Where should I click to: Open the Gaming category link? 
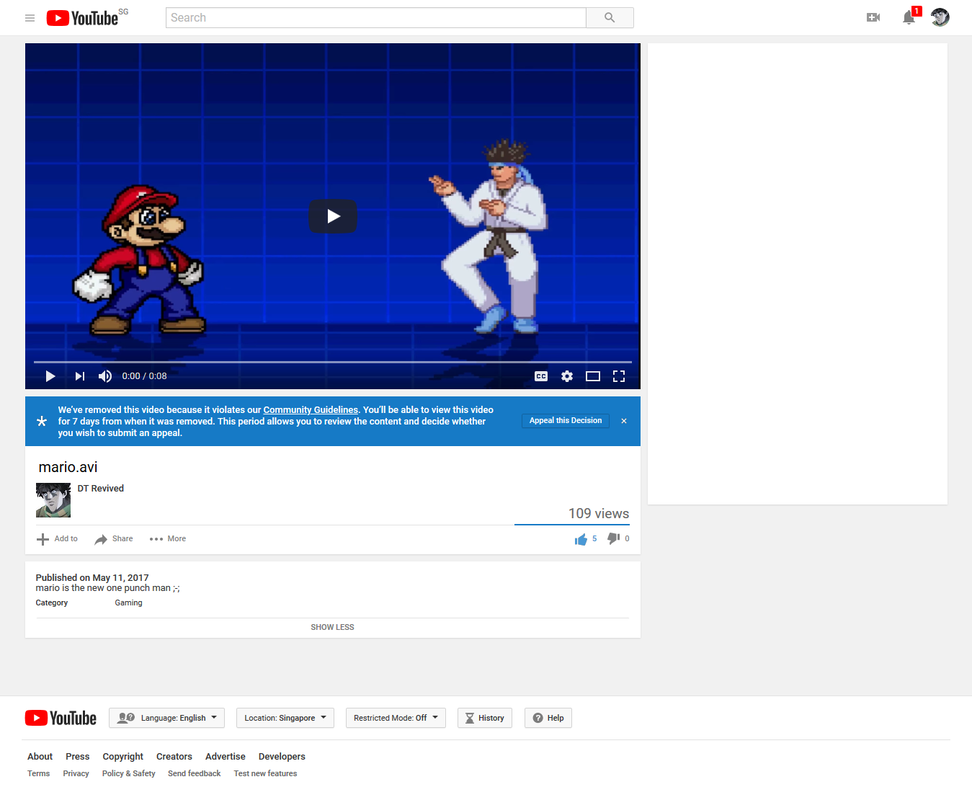coord(128,603)
